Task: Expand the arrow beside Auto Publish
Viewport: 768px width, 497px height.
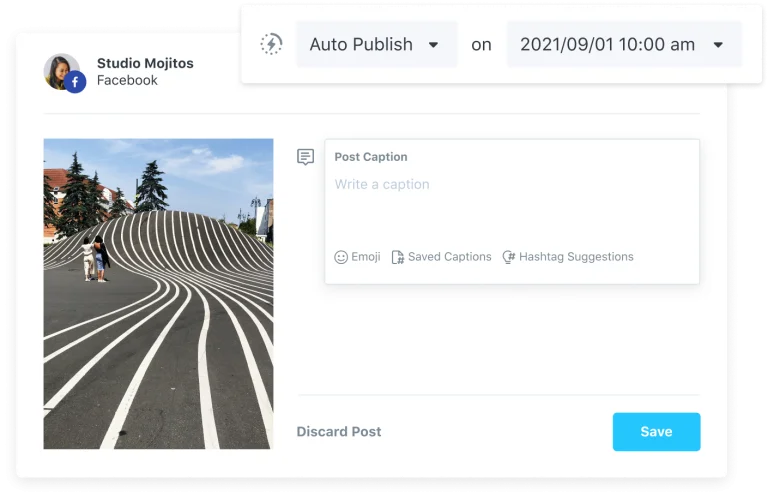Action: (x=433, y=45)
